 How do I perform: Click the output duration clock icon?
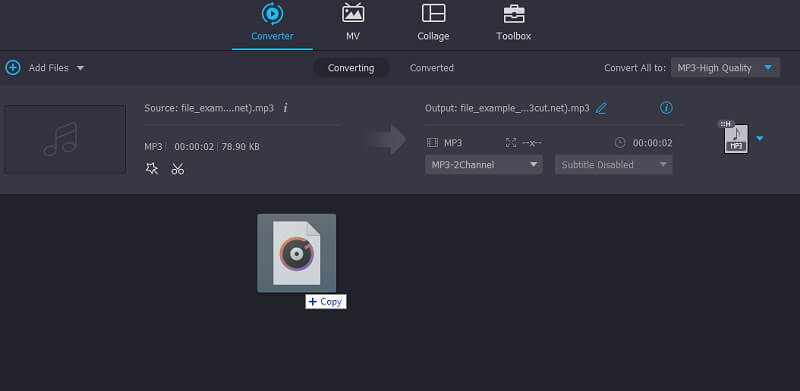620,143
